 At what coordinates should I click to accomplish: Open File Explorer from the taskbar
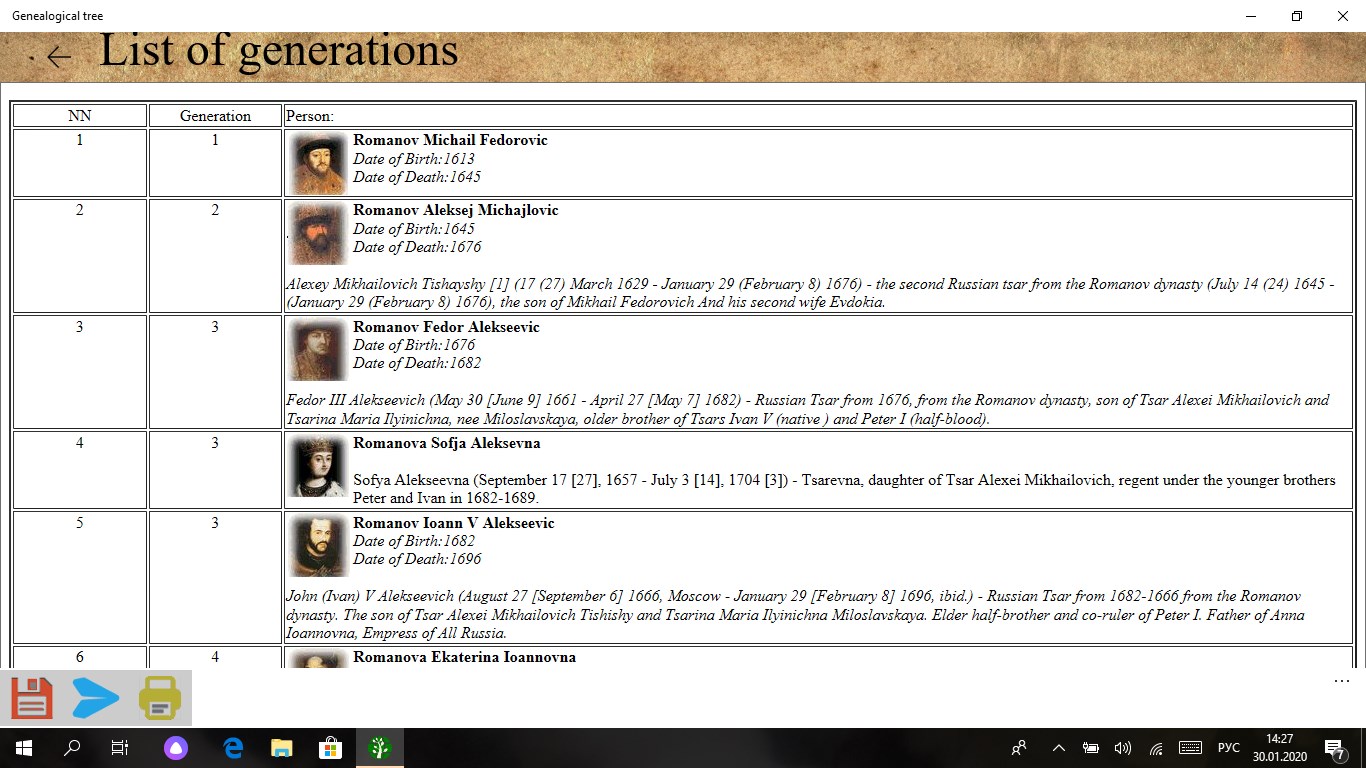pos(282,748)
